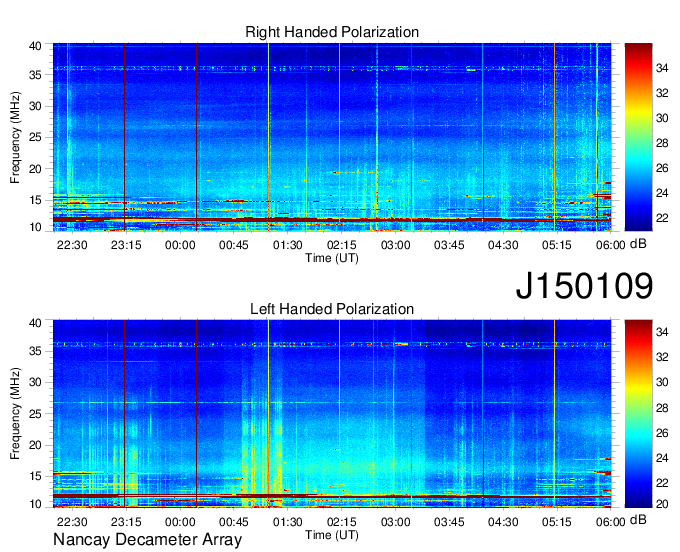Viewport: 680px width, 552px height.
Task: Click 00:00 time tick of Left Handed plot
Action: point(180,522)
